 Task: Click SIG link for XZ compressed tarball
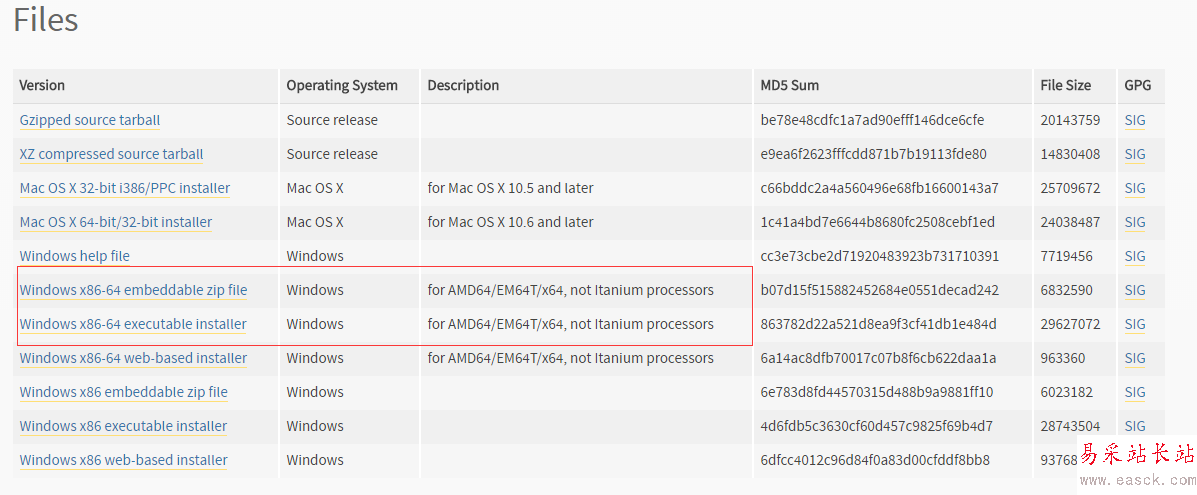point(1135,154)
